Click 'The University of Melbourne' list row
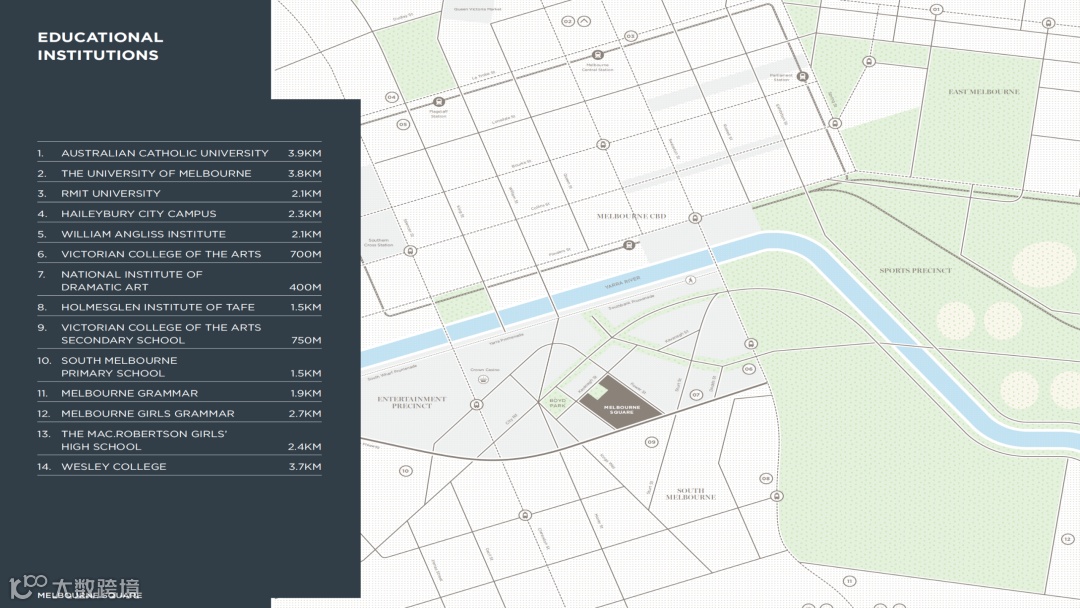Screen dimensions: 1080x608 pos(179,174)
